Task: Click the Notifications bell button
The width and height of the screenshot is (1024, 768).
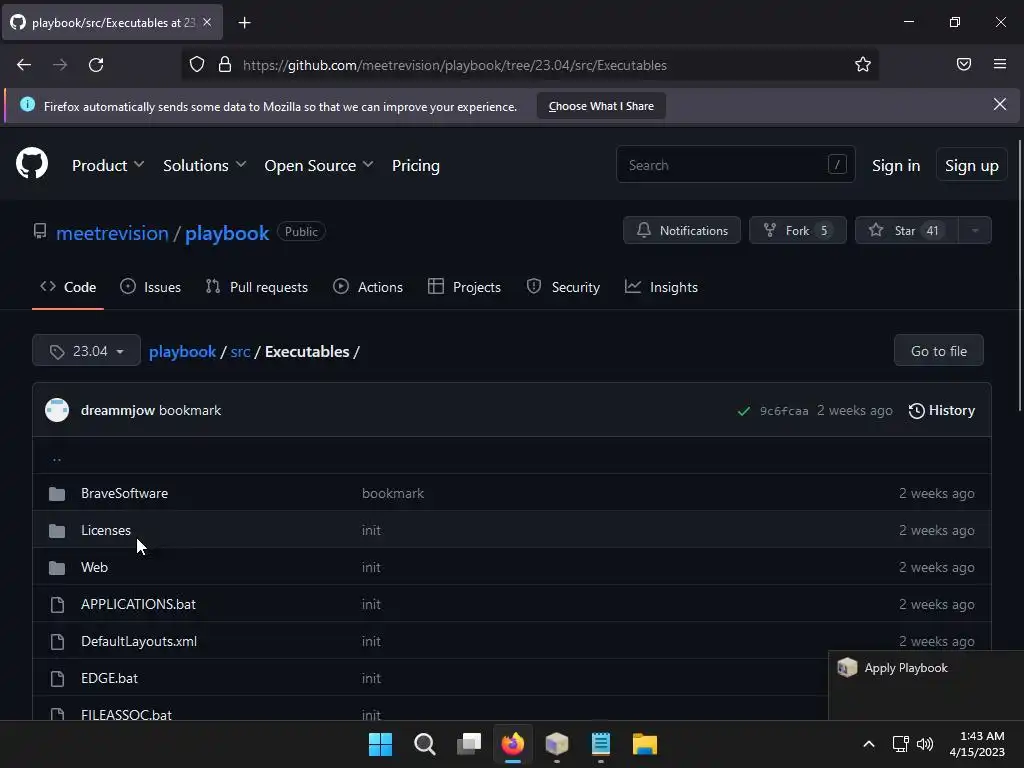Action: coord(682,230)
